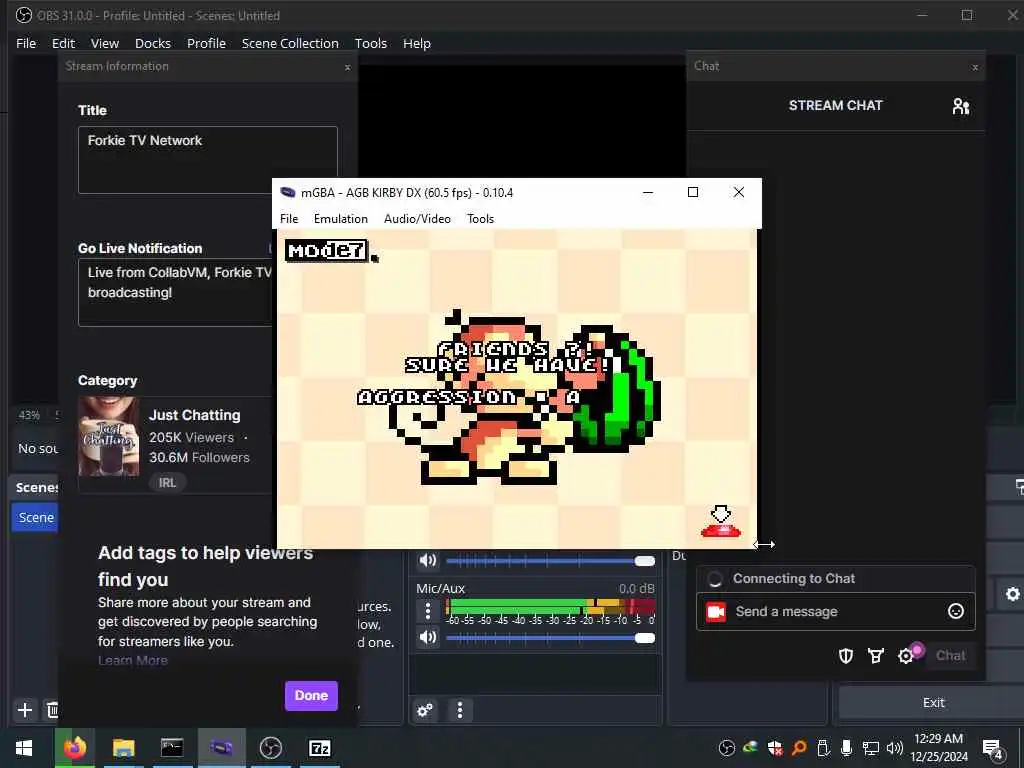Open the OBS Tools menu

pos(370,43)
